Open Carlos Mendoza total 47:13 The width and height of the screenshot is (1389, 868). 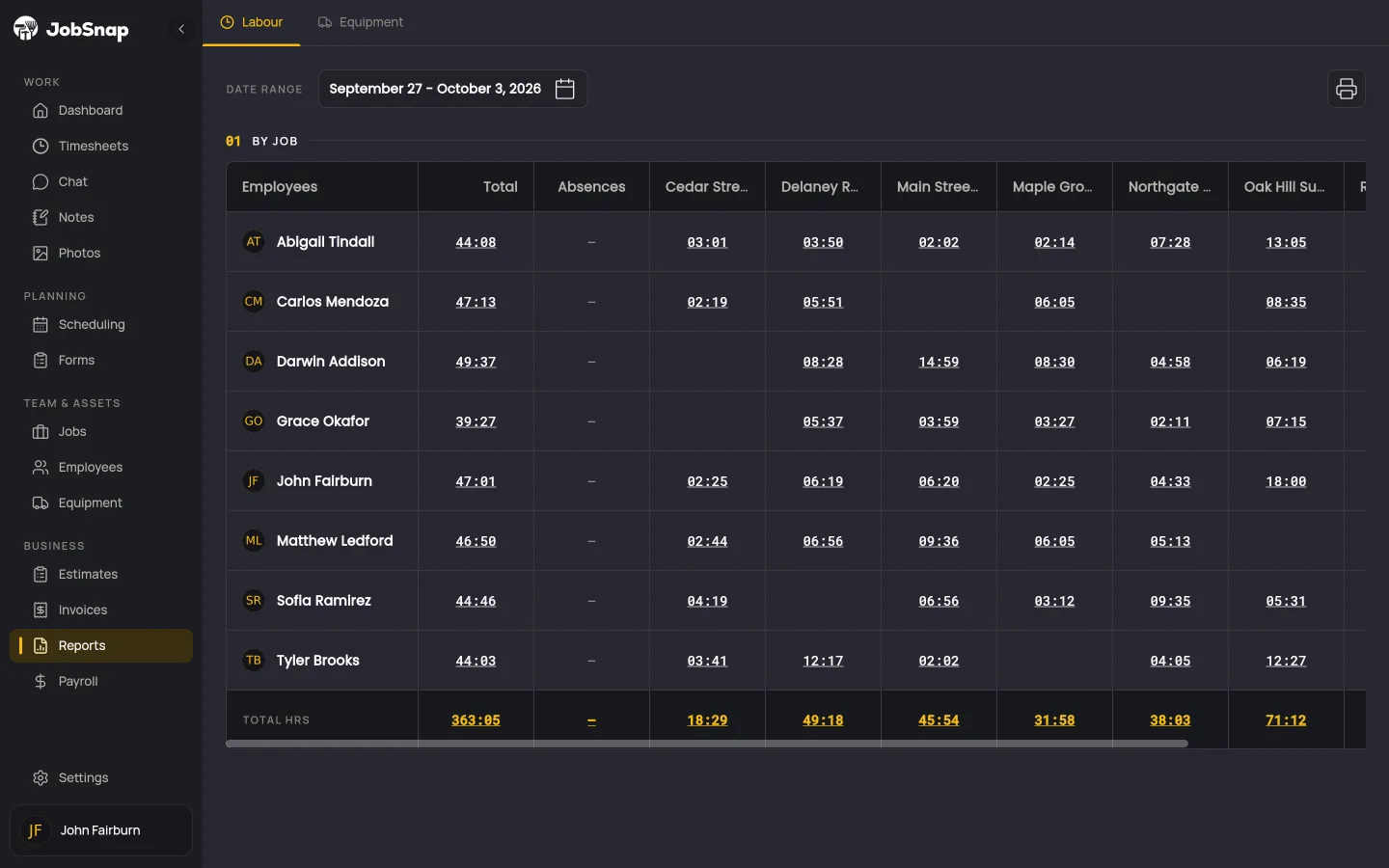pyautogui.click(x=476, y=302)
